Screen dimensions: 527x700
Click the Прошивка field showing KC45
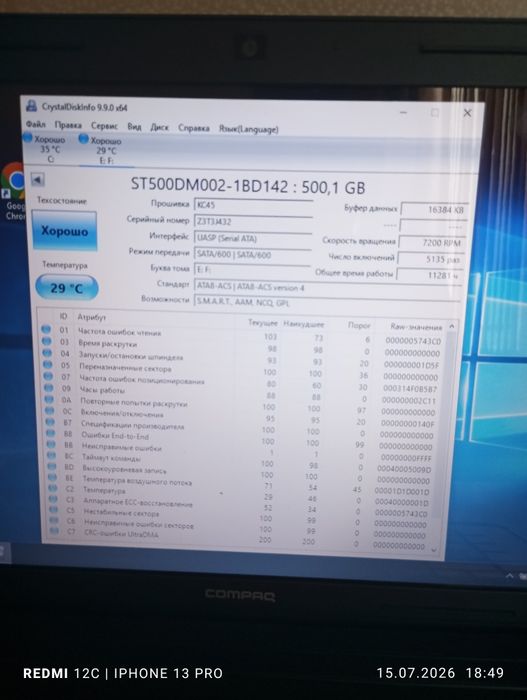[253, 205]
